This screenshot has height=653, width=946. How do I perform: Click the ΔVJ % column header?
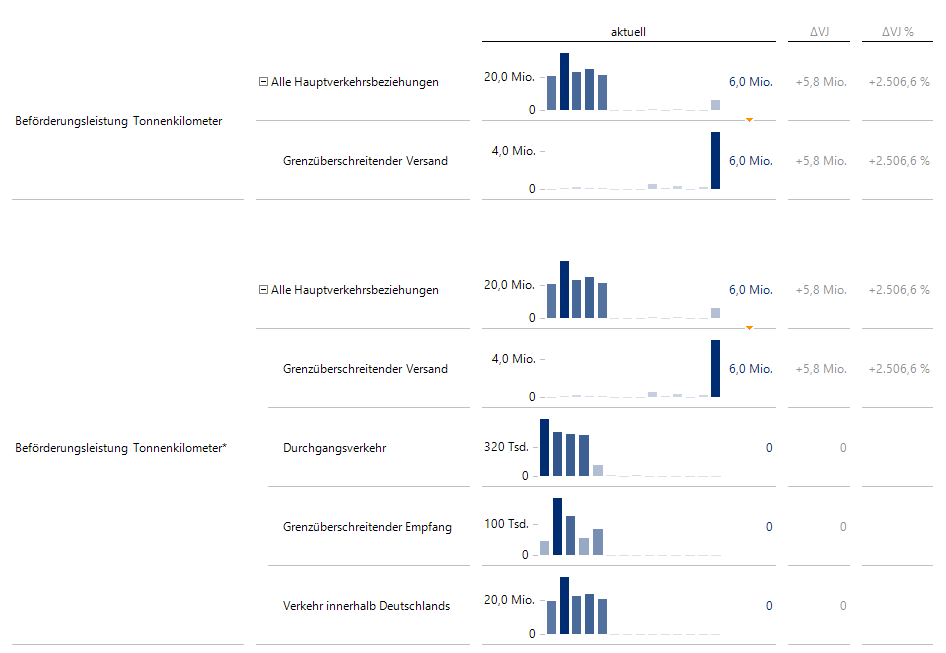pyautogui.click(x=897, y=32)
